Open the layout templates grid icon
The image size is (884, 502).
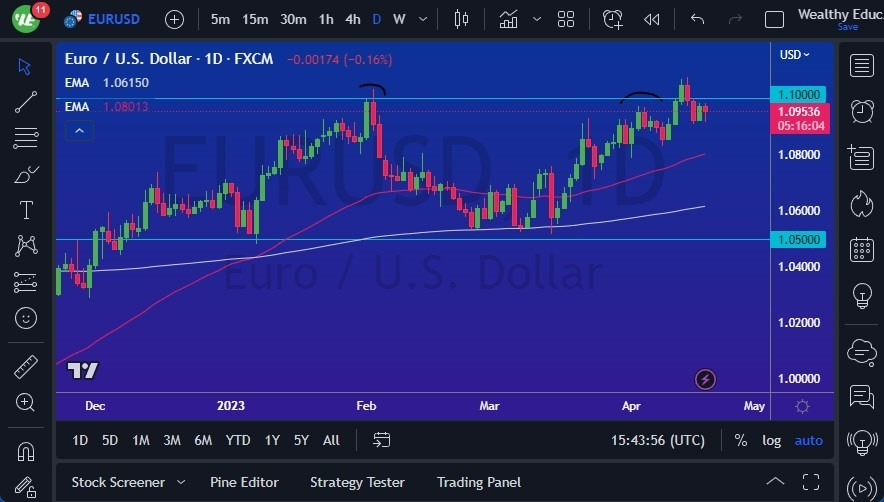click(x=565, y=19)
